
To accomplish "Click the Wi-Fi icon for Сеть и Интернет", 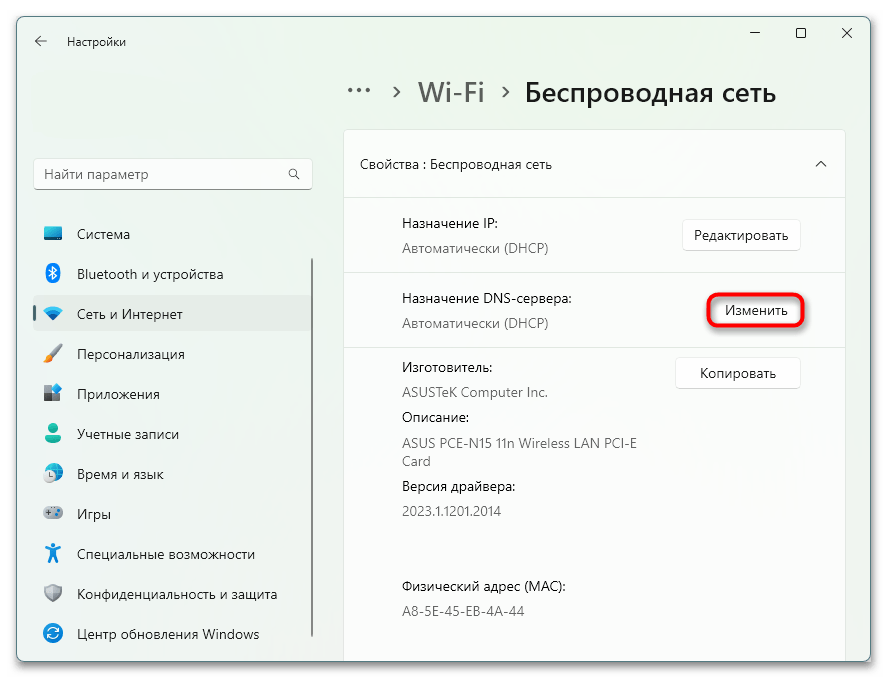I will (x=53, y=314).
